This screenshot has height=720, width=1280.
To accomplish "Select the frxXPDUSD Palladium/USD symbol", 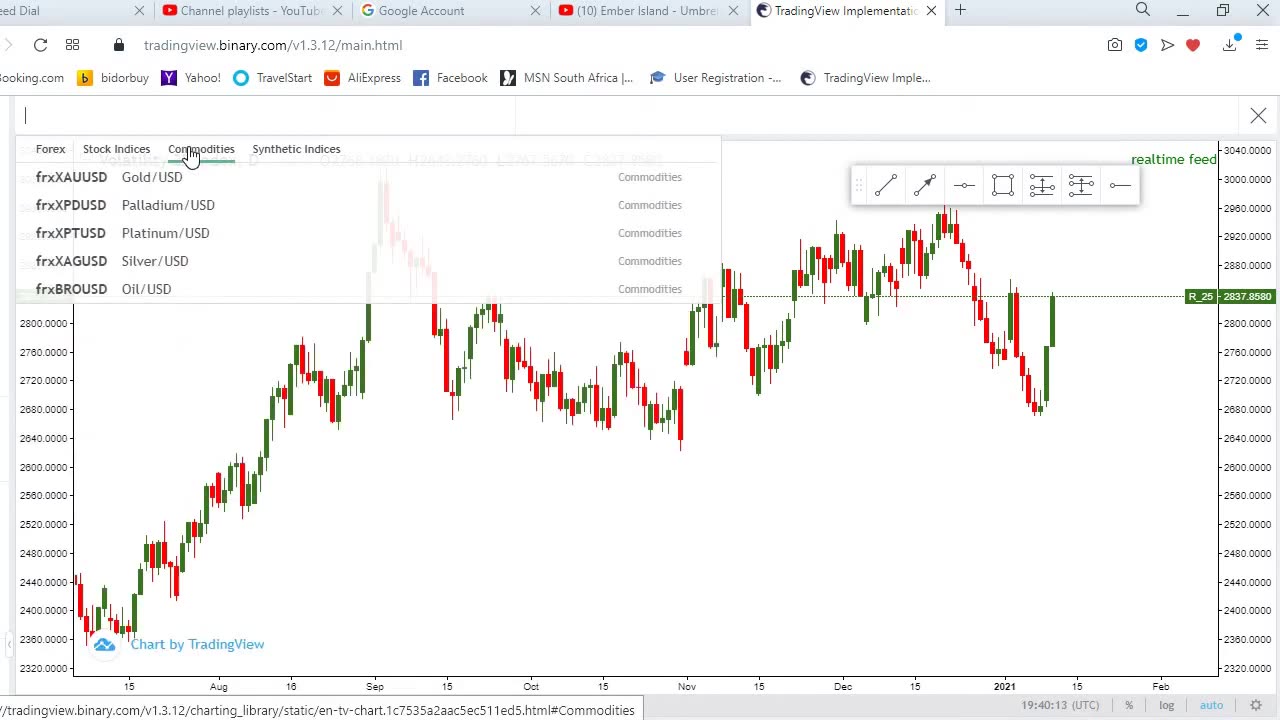I will (367, 205).
